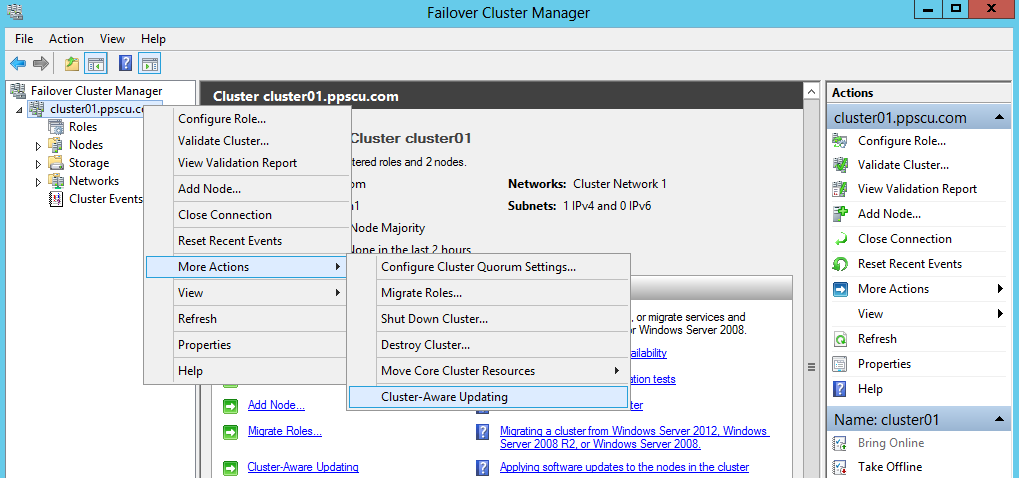The width and height of the screenshot is (1019, 478).
Task: Click the Validate Cluster icon in Actions
Action: [x=840, y=164]
